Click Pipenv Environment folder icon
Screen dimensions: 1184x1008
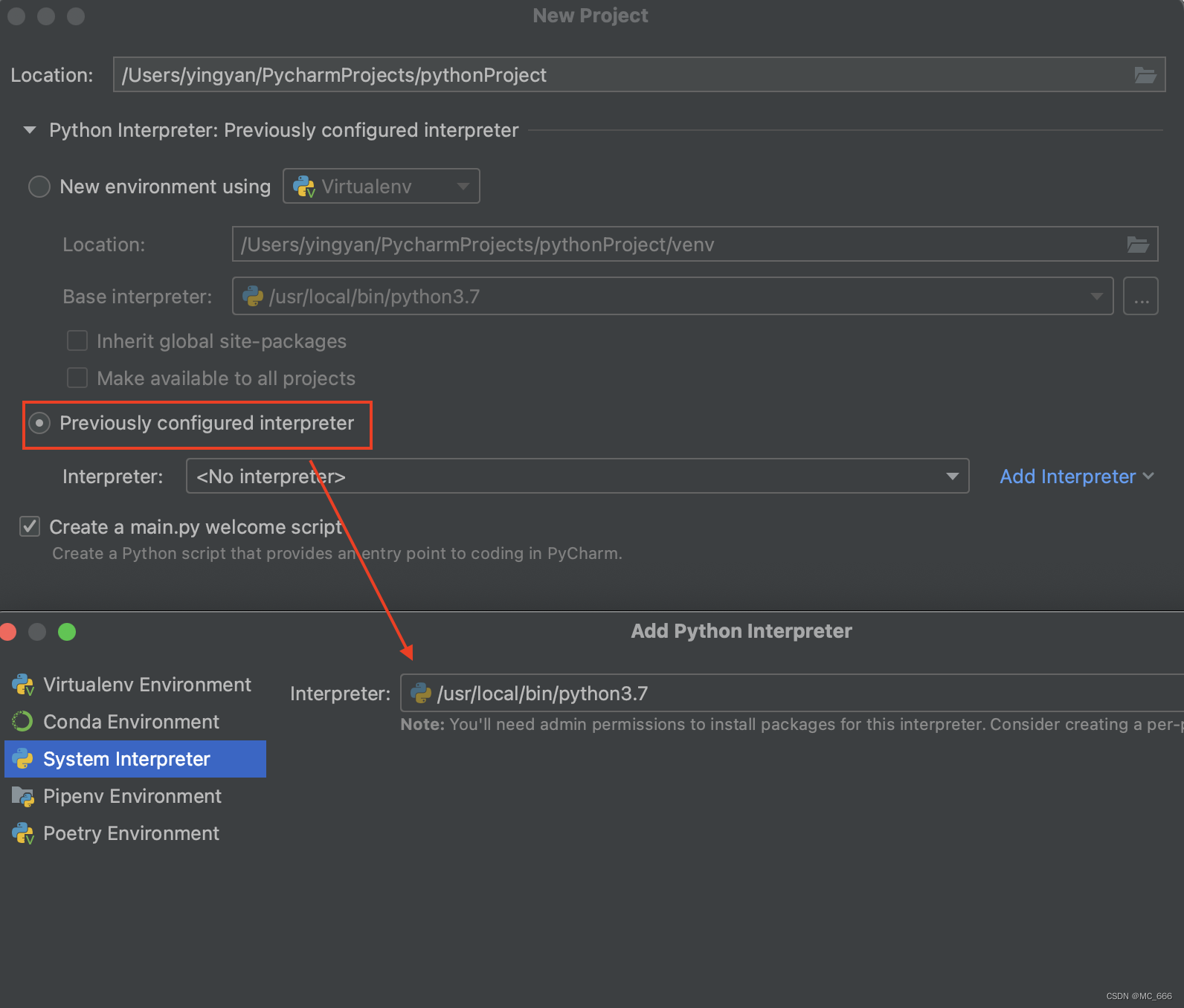pos(23,796)
